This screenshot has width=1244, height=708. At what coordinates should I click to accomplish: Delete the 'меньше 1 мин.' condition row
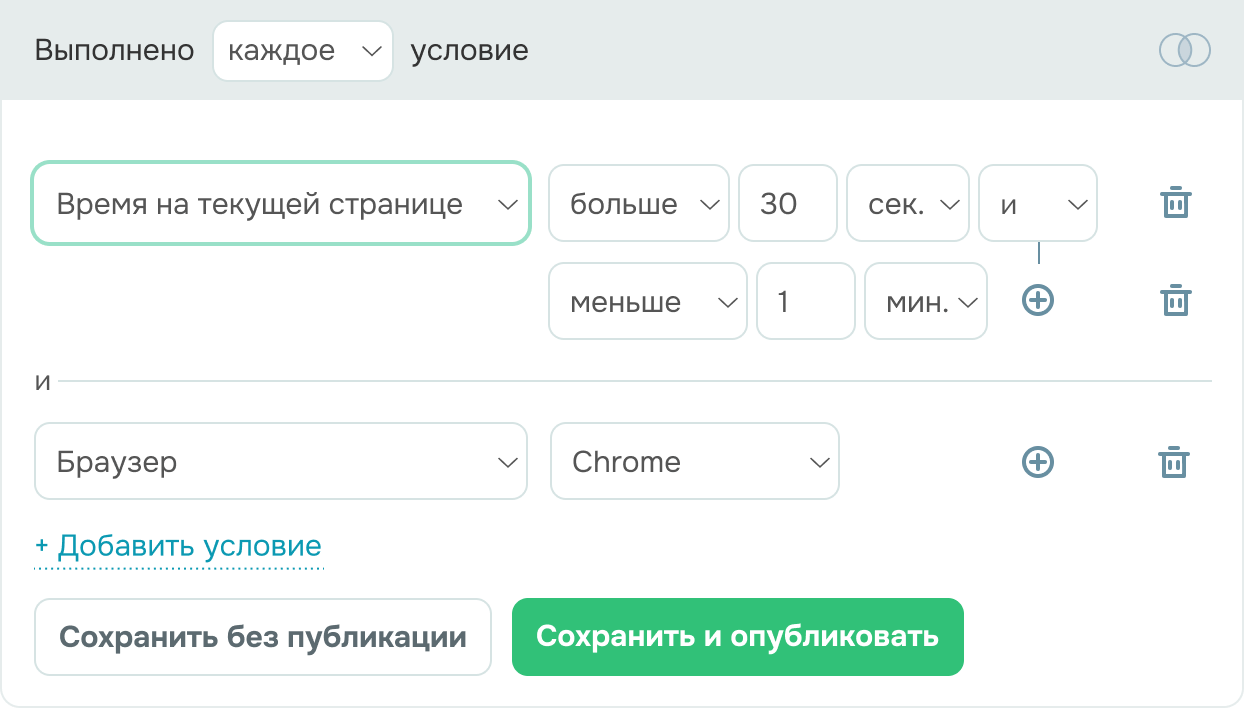(1175, 301)
